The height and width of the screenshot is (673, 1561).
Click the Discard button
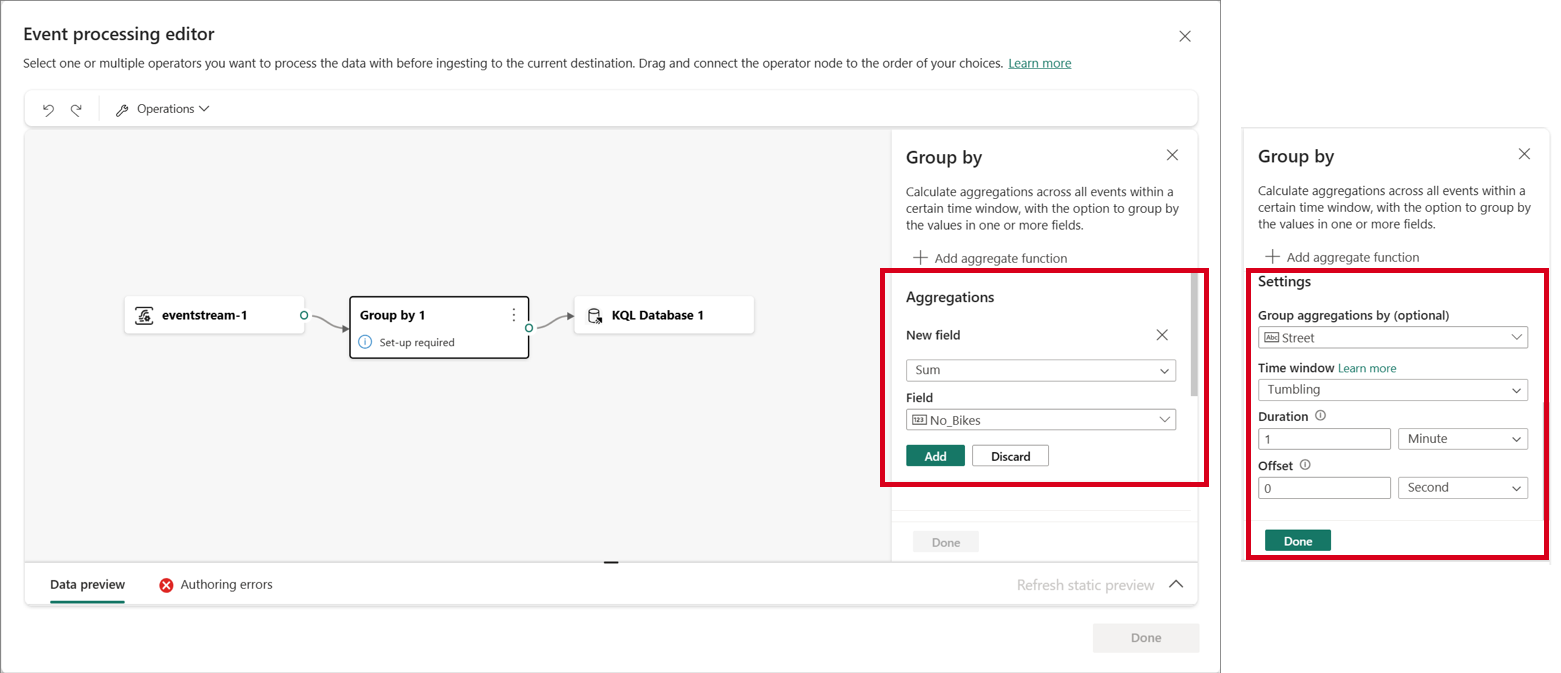pos(1010,456)
